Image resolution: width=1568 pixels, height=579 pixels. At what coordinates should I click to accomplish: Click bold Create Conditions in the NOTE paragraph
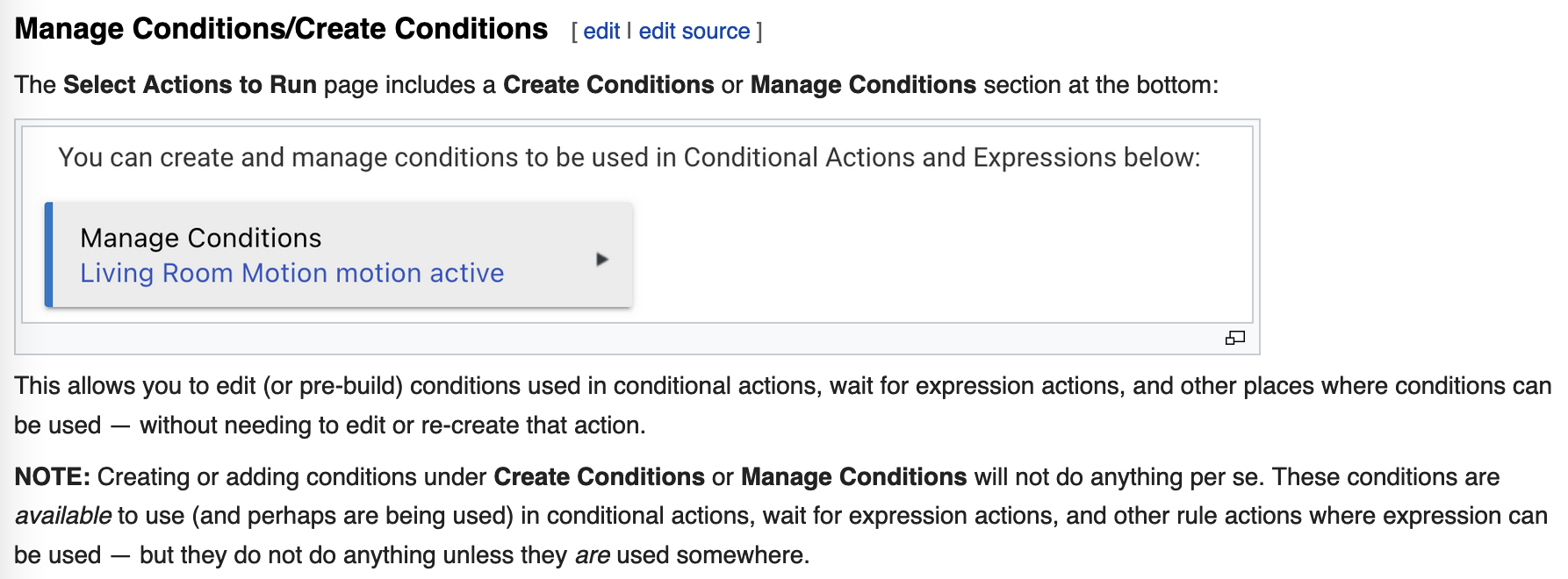pyautogui.click(x=599, y=476)
